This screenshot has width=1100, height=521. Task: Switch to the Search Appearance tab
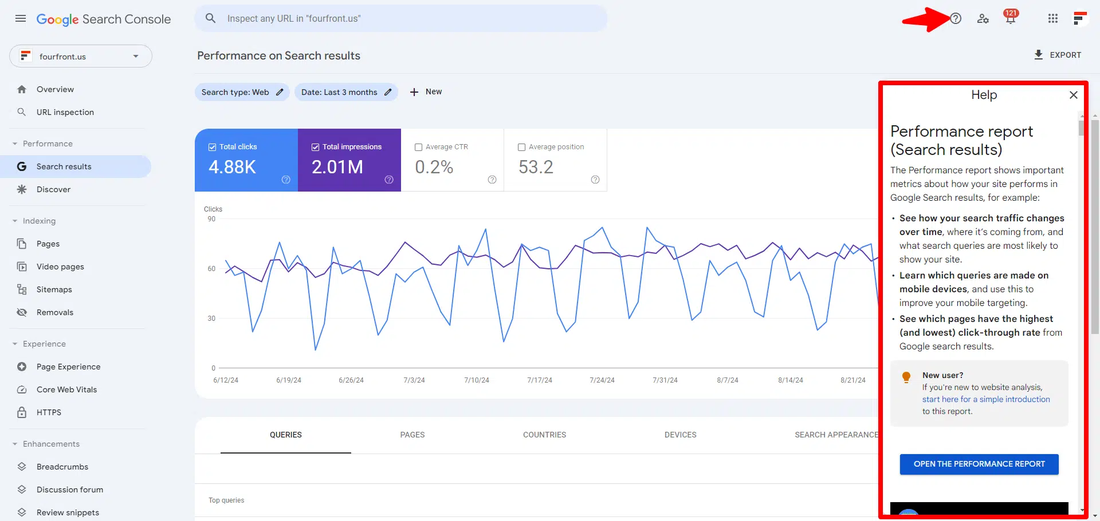pos(836,435)
